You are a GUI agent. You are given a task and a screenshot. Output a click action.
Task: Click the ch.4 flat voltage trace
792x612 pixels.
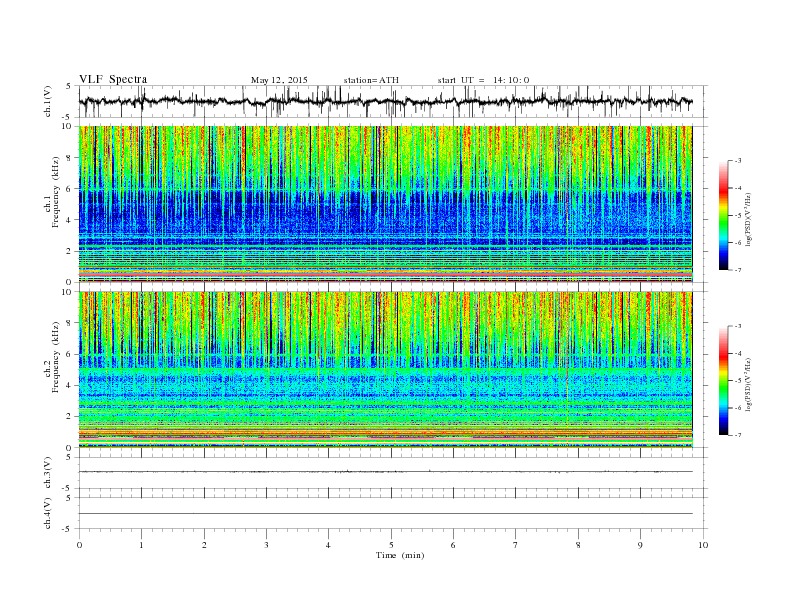click(385, 514)
